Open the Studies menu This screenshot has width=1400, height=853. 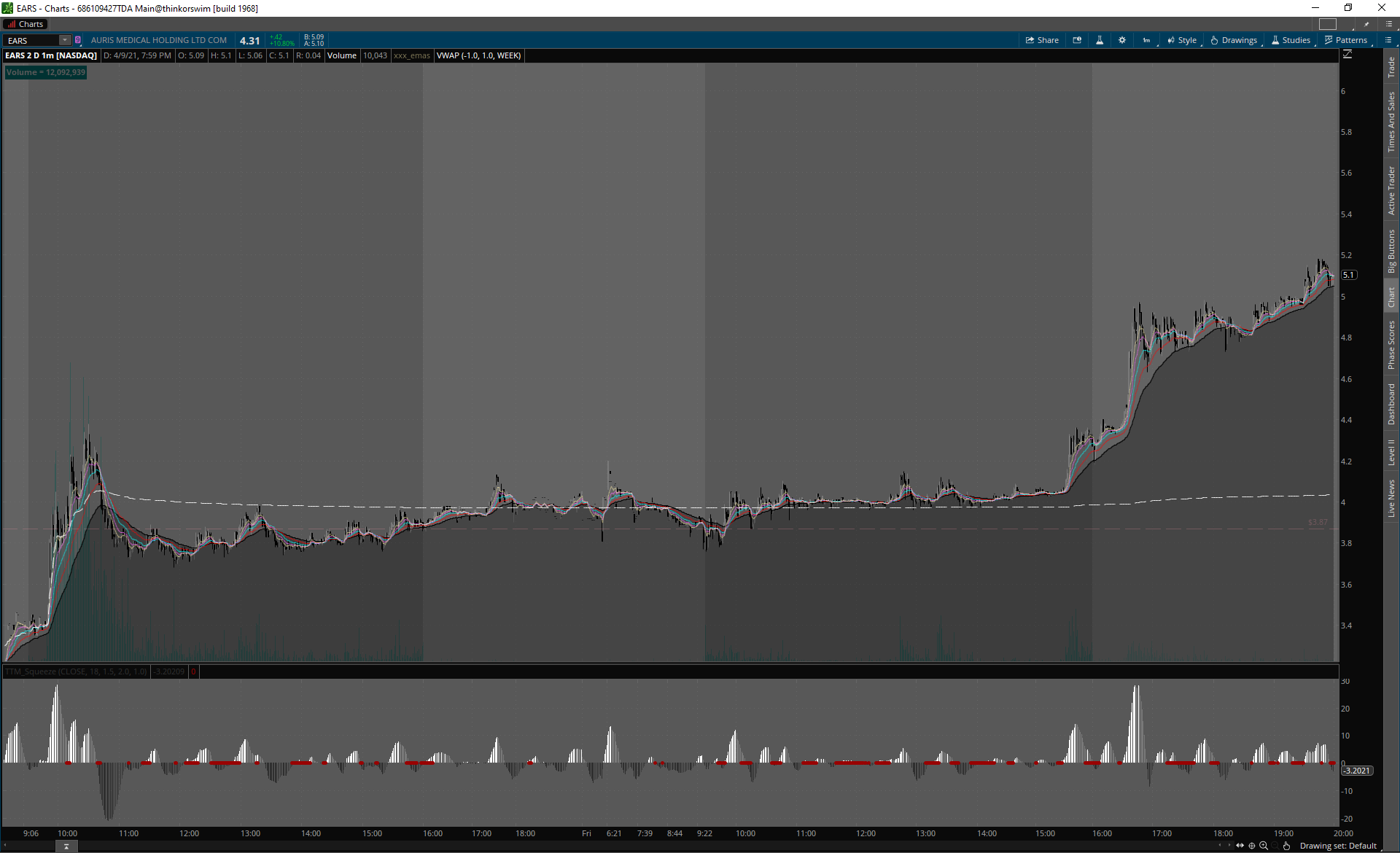pyautogui.click(x=1291, y=40)
